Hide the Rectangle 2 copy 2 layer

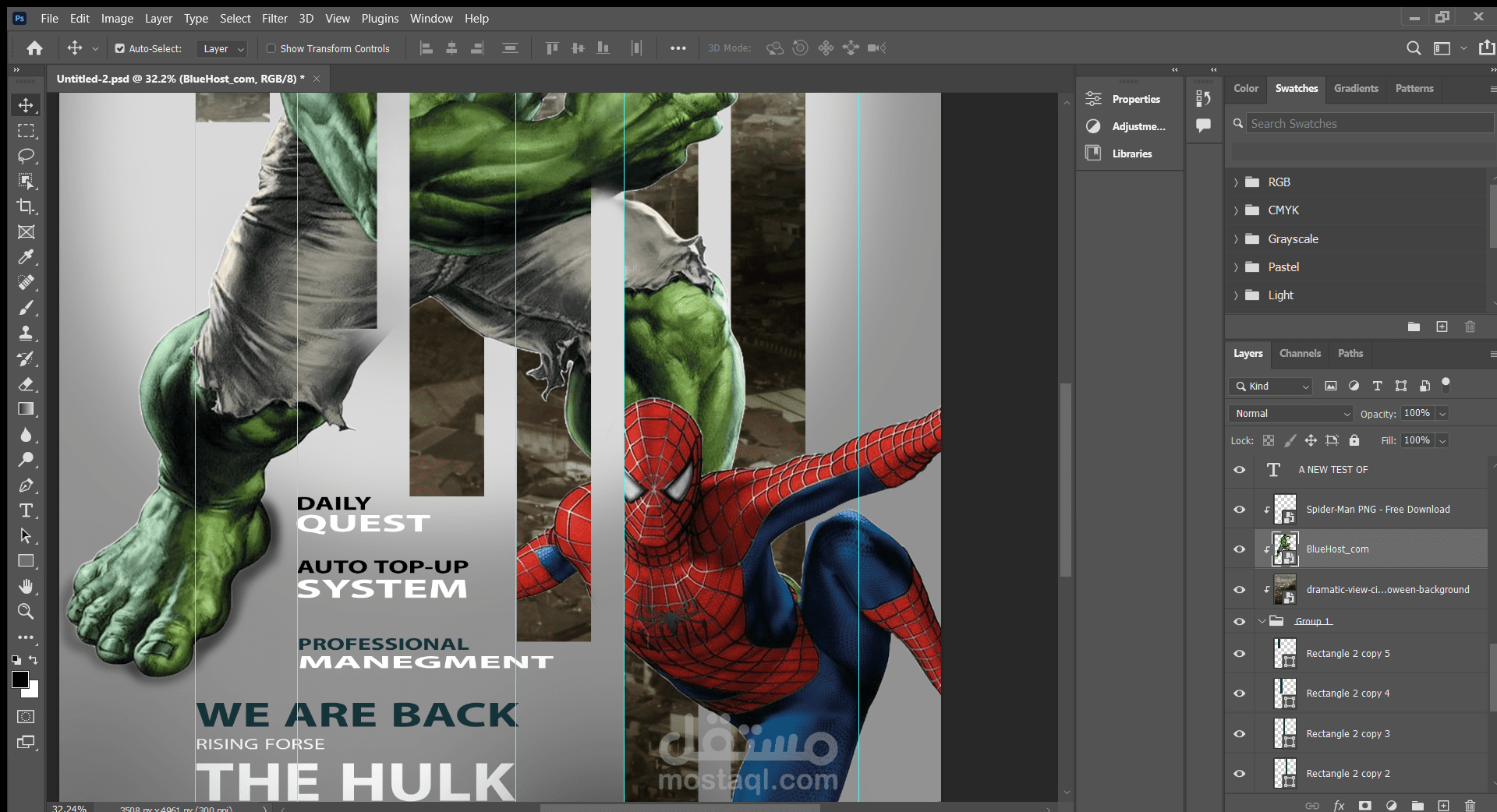1240,774
